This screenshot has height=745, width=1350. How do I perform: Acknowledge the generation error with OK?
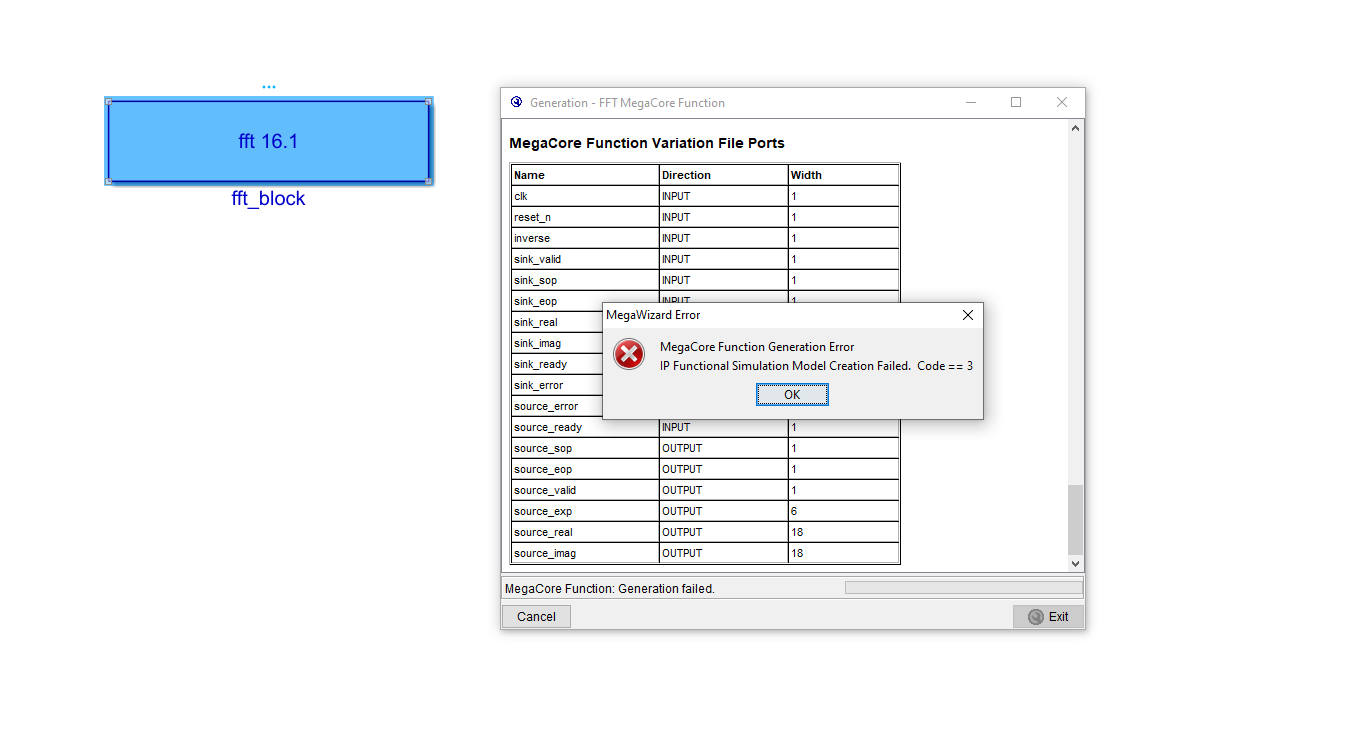[792, 394]
